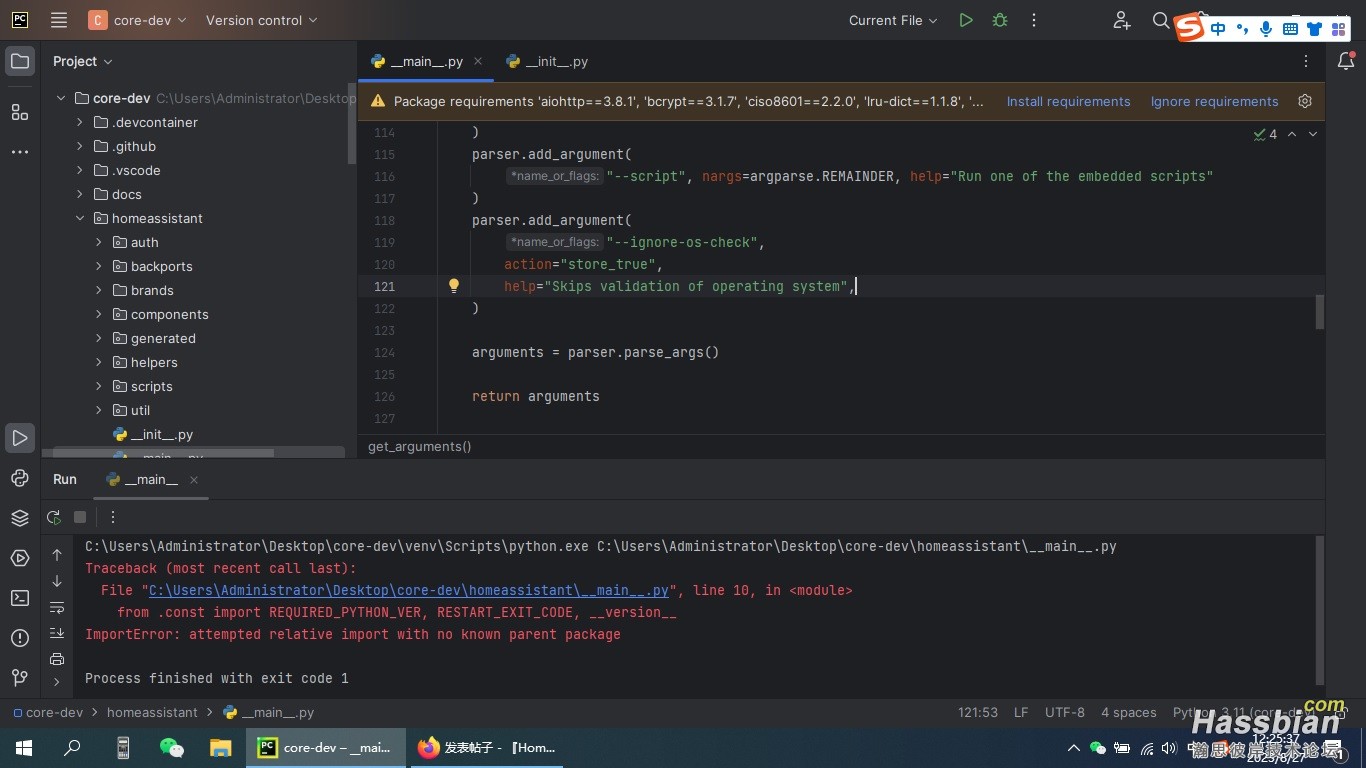Open the Terminal tool window icon

20,598
